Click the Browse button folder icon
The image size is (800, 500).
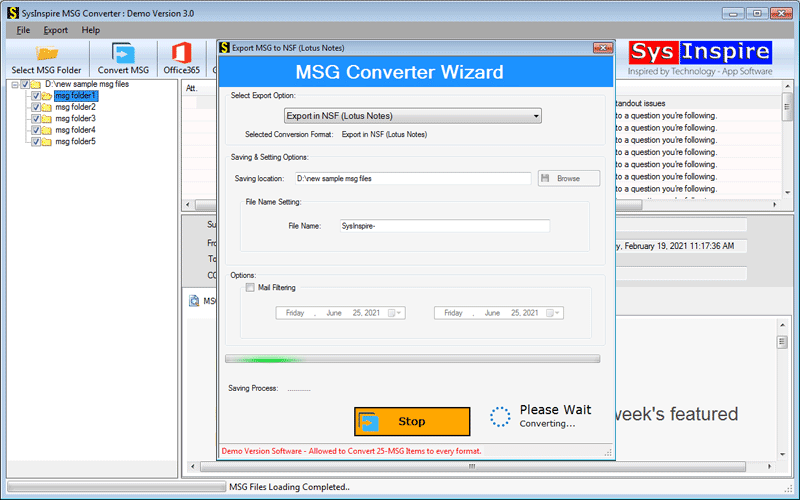pos(547,178)
